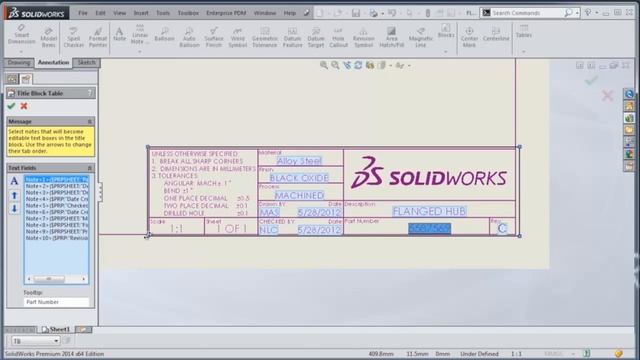Open the Insert menu
The height and width of the screenshot is (360, 640).
coord(141,13)
